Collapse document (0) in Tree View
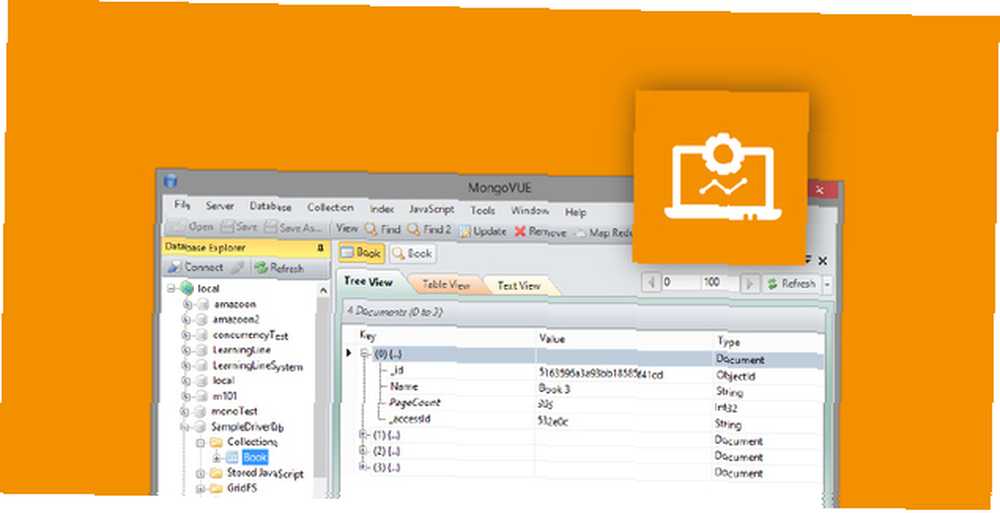The width and height of the screenshot is (1000, 513). [x=364, y=353]
